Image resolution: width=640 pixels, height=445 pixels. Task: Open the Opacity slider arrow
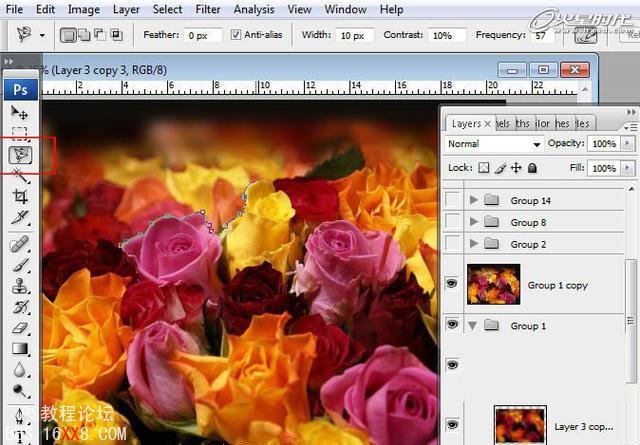pyautogui.click(x=627, y=143)
